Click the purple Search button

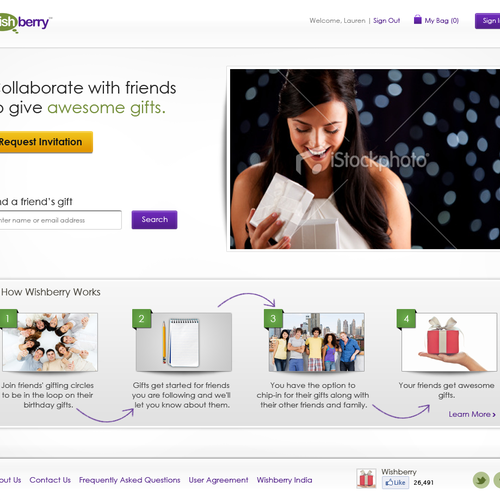[154, 220]
